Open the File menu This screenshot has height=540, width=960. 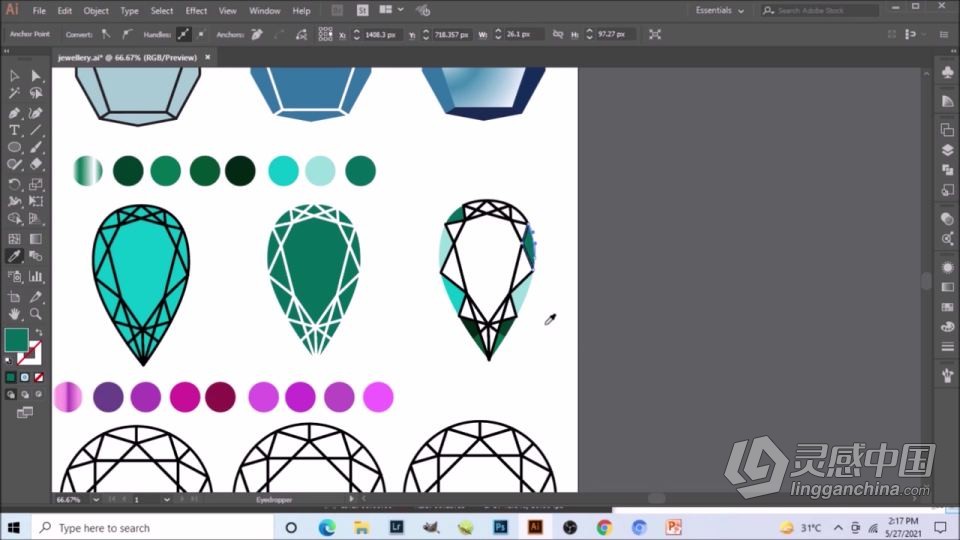[39, 10]
